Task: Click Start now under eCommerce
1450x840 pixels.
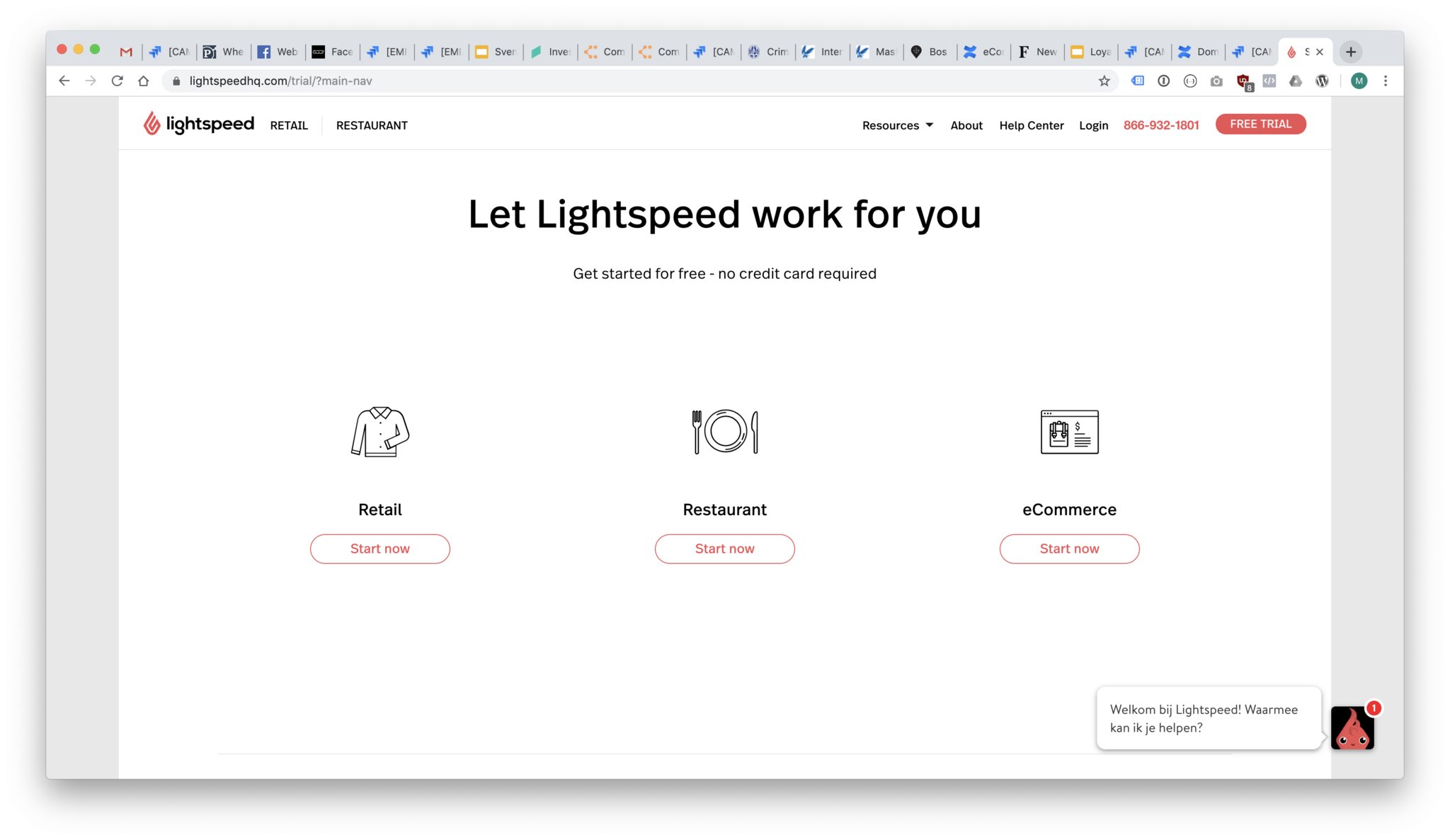Action: click(x=1069, y=549)
